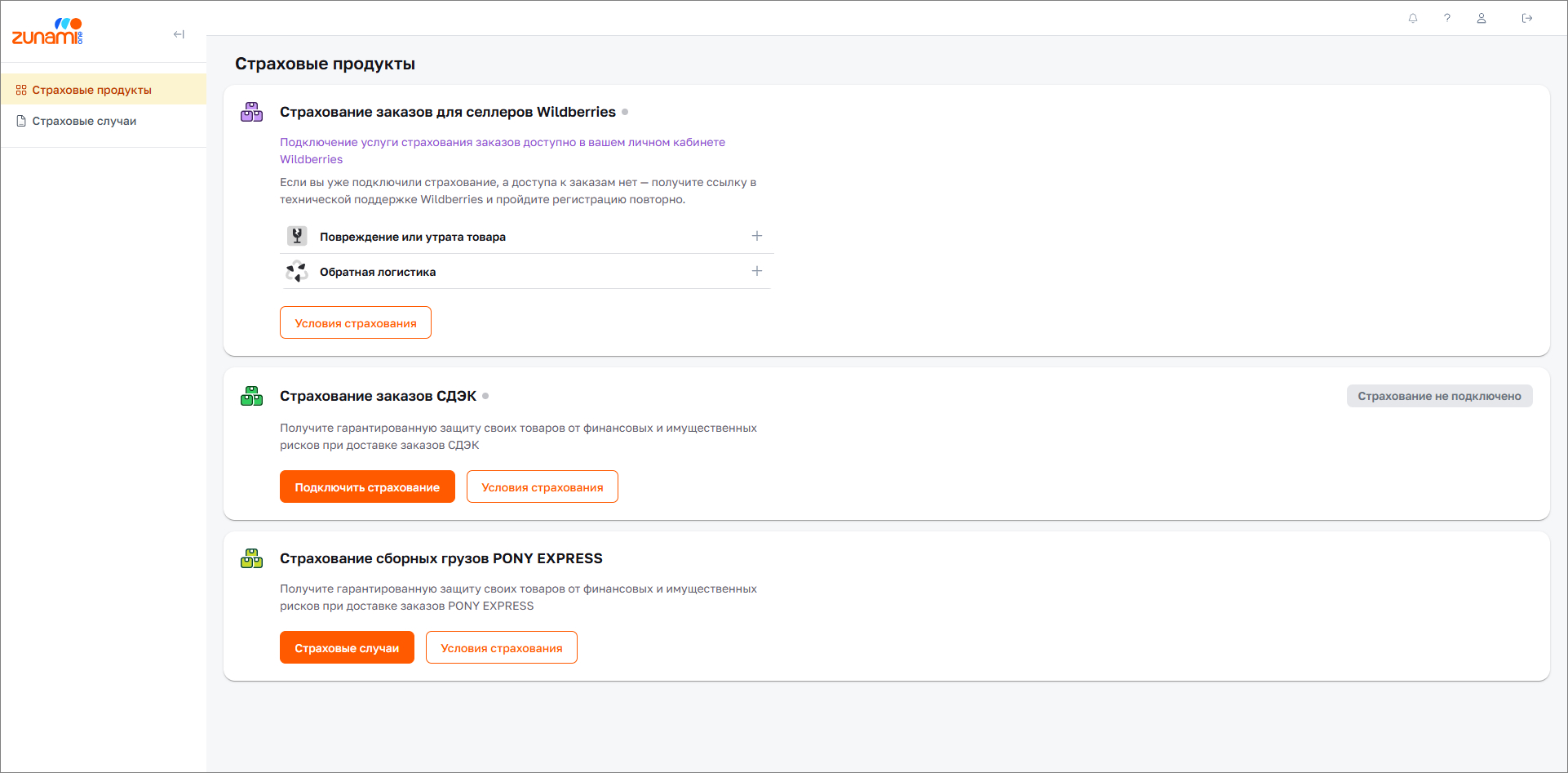This screenshot has width=1568, height=773.
Task: Expand the Обратная логистика section
Action: (757, 271)
